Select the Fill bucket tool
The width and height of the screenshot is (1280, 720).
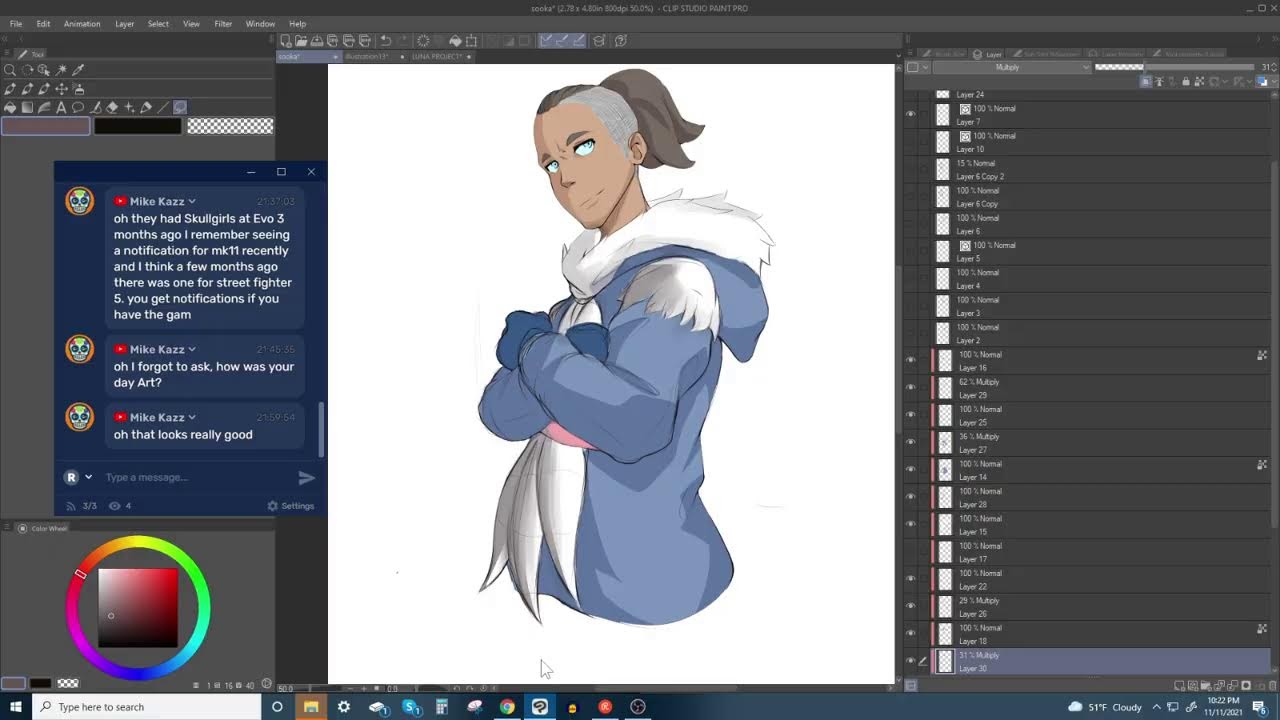(x=10, y=107)
